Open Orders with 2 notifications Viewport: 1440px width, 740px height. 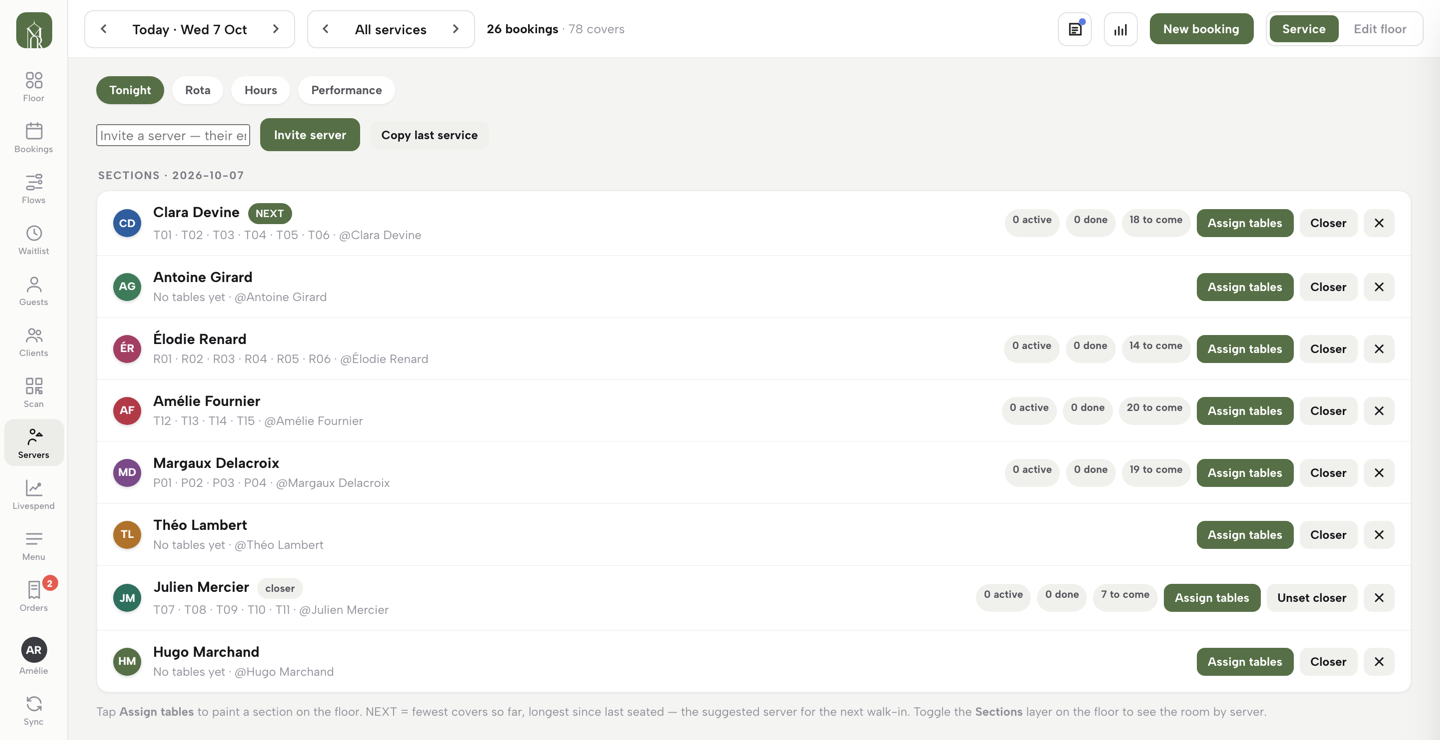tap(34, 596)
